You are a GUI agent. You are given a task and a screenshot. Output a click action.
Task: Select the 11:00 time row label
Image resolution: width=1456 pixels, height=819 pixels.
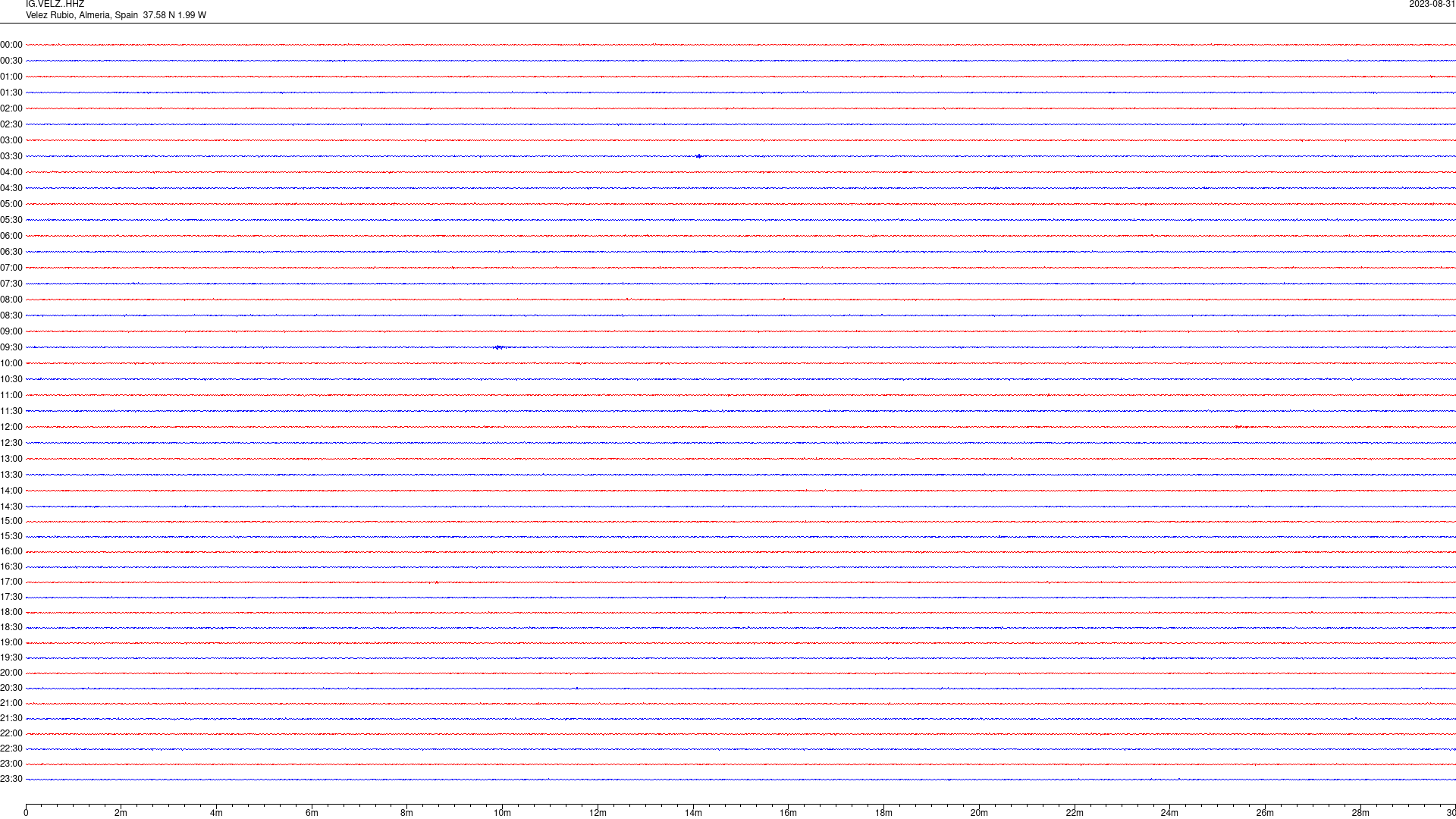[11, 395]
